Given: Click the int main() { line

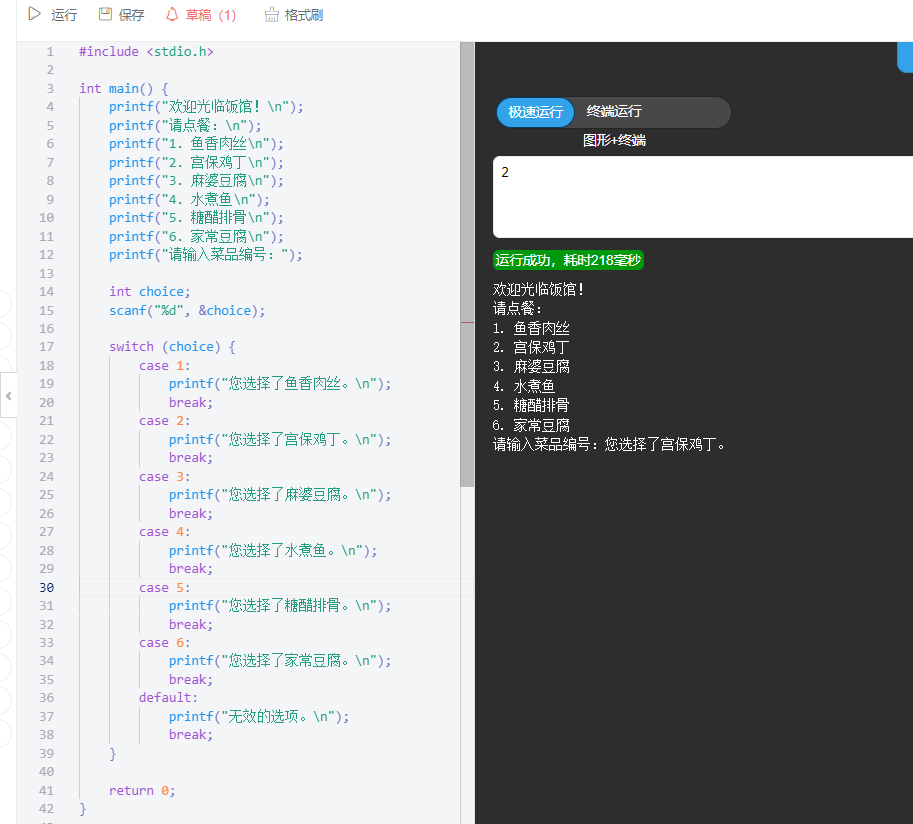Looking at the screenshot, I should tap(123, 89).
